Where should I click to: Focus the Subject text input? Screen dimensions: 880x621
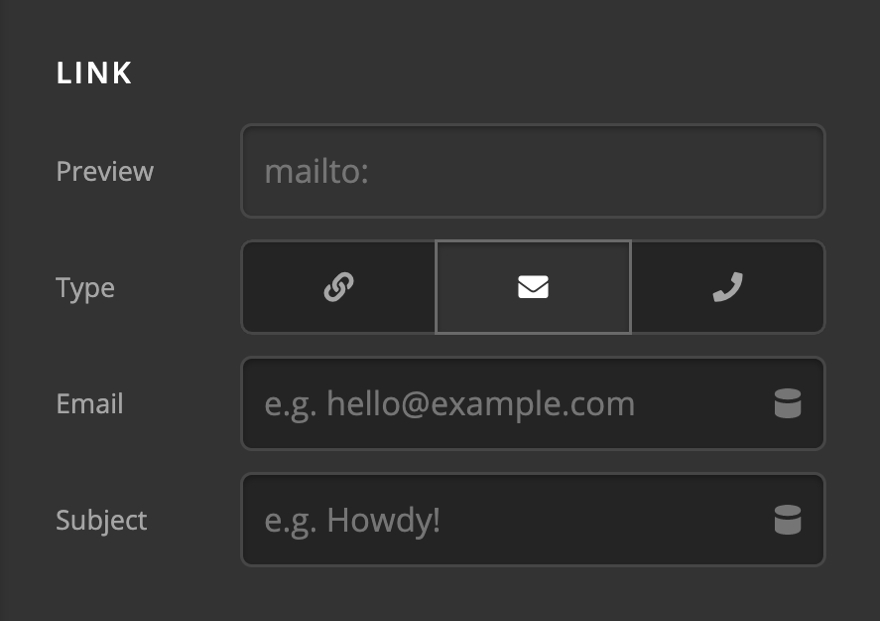coord(500,520)
